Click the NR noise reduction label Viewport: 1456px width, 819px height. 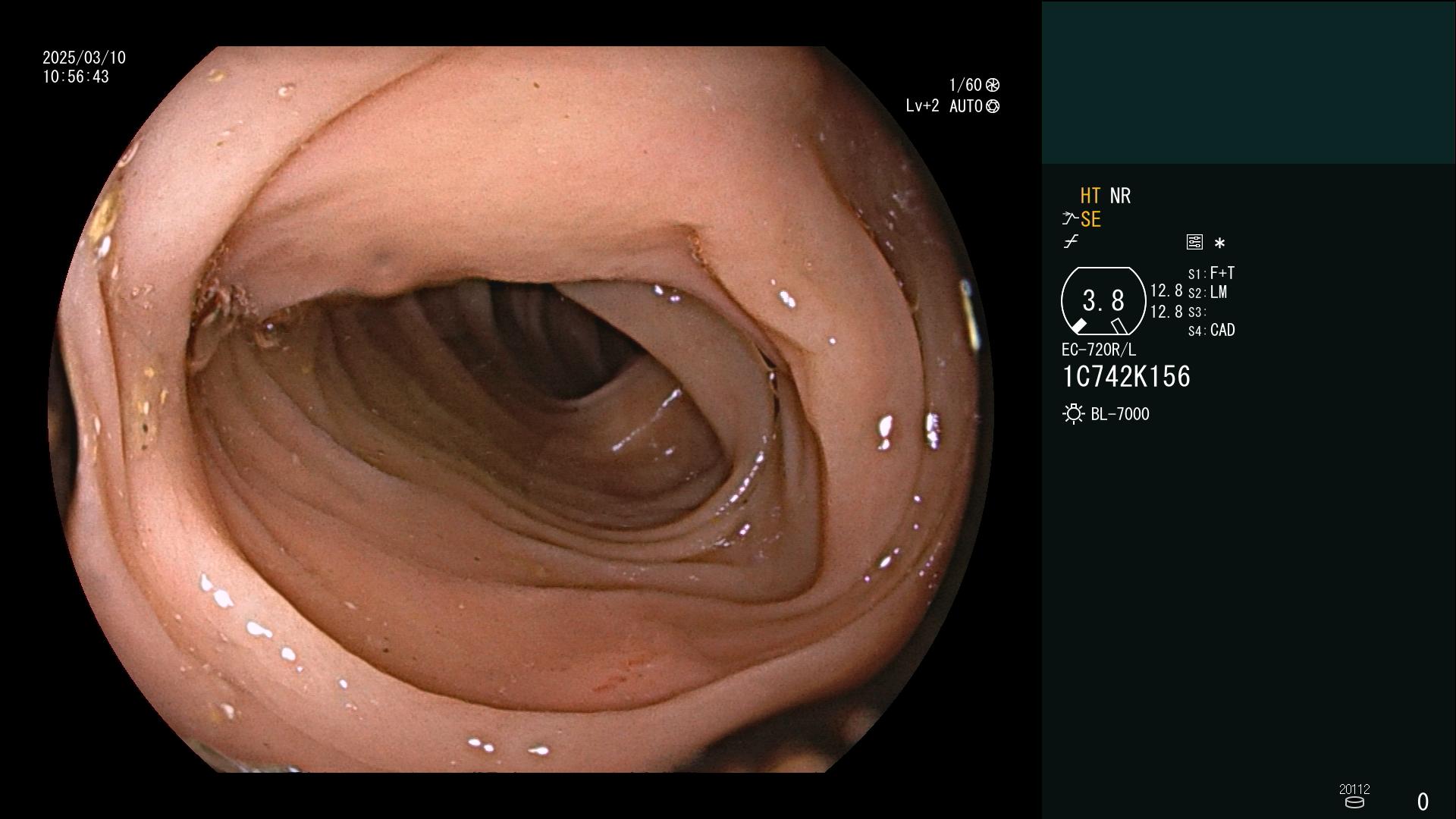1120,196
